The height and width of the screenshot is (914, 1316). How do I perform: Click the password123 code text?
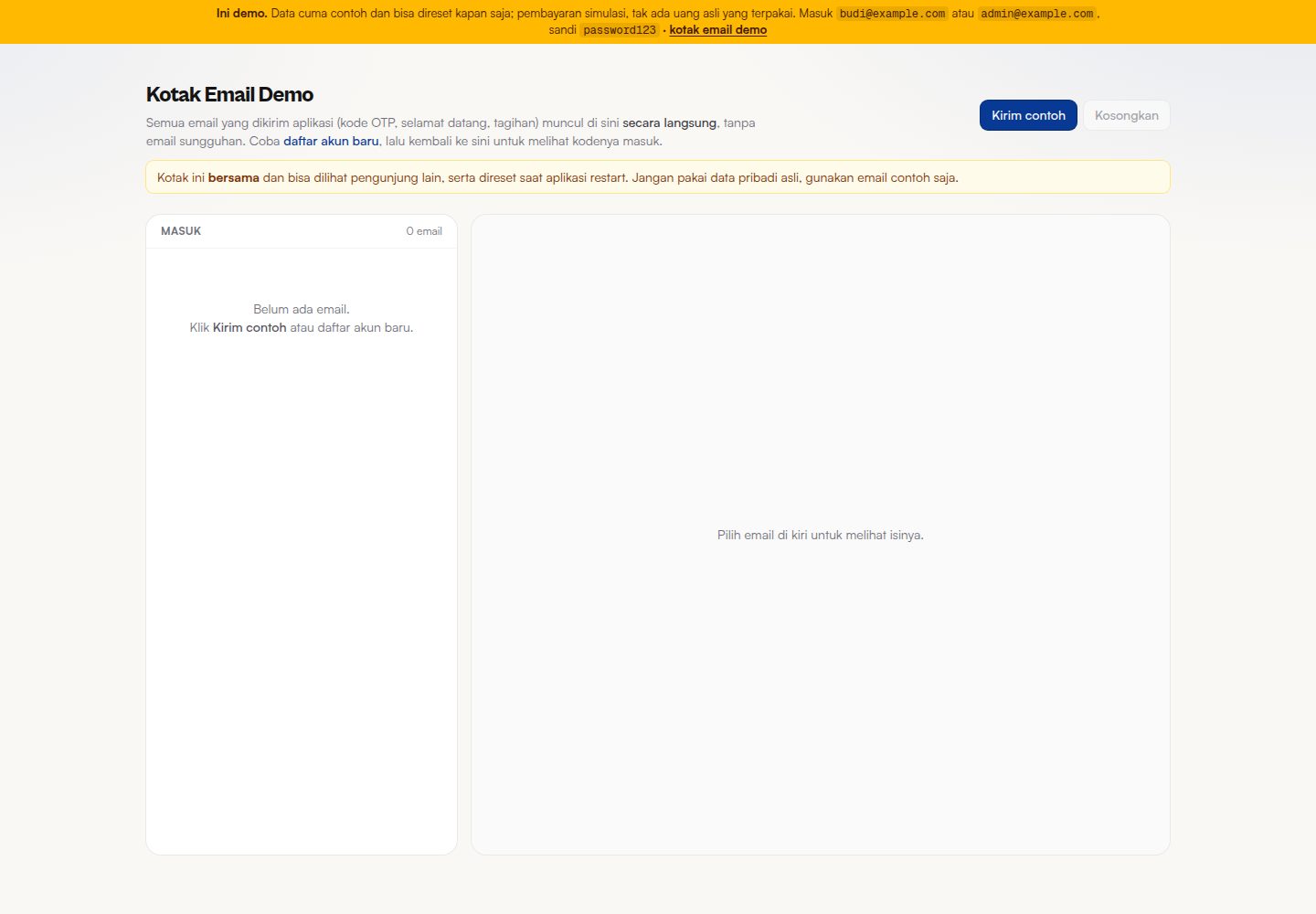(620, 30)
